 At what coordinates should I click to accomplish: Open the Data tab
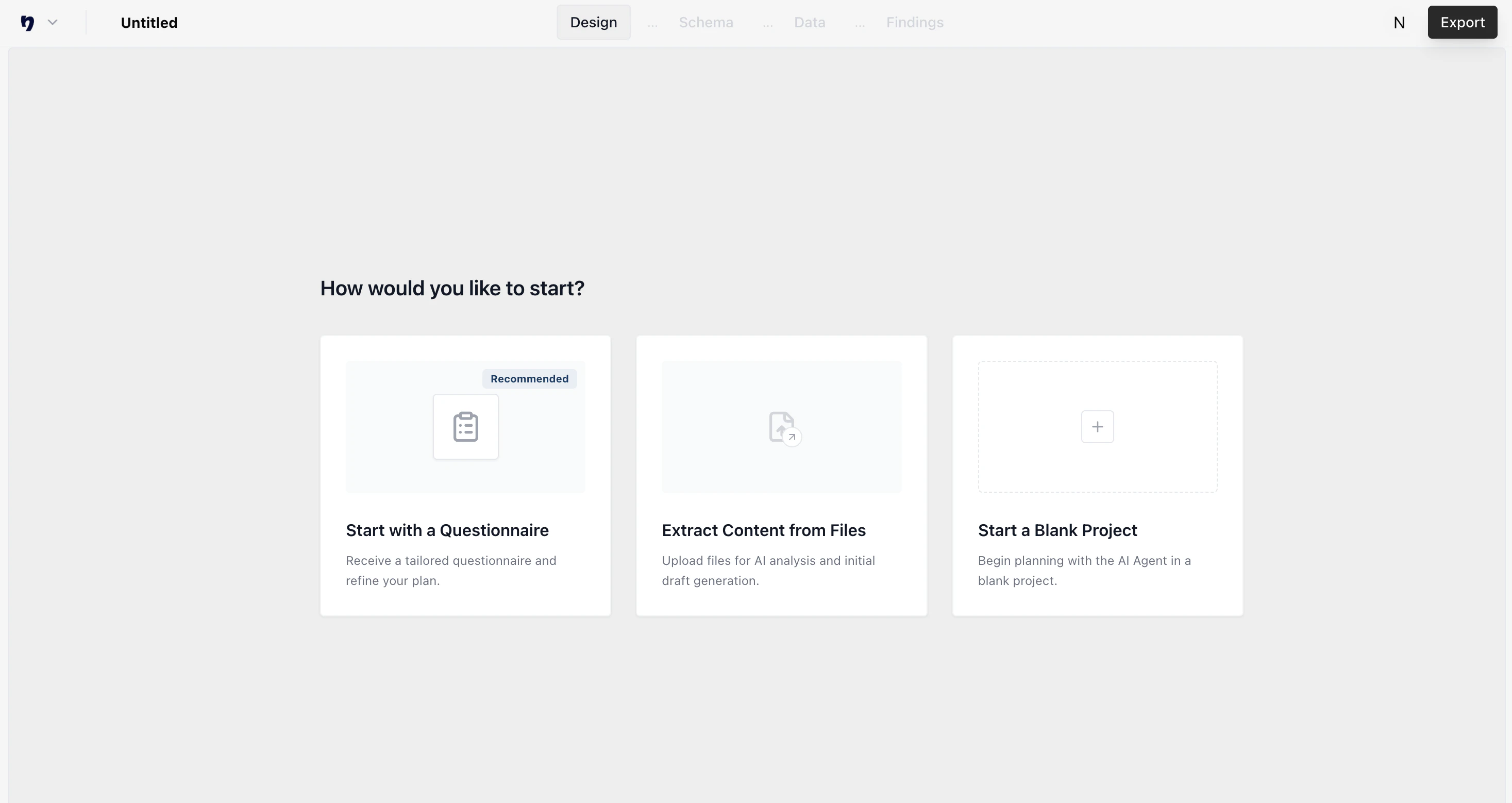pyautogui.click(x=809, y=22)
